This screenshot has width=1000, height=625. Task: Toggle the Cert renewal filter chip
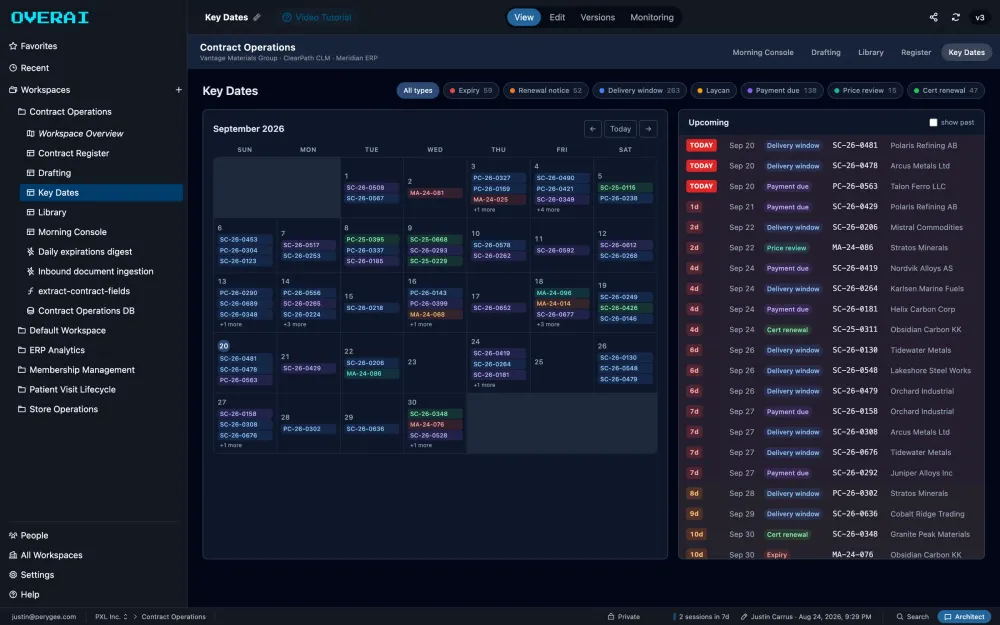coord(946,91)
